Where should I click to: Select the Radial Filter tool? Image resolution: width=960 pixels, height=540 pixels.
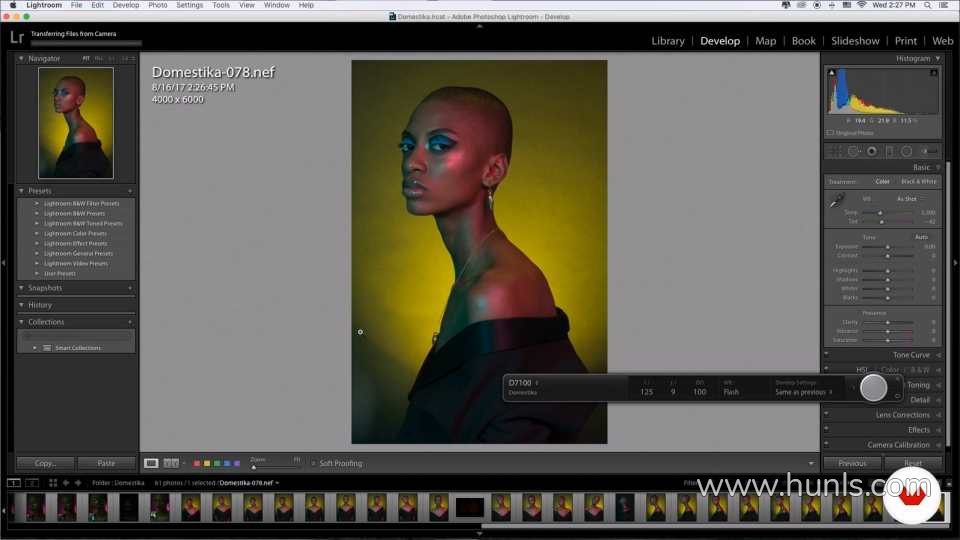pos(906,151)
